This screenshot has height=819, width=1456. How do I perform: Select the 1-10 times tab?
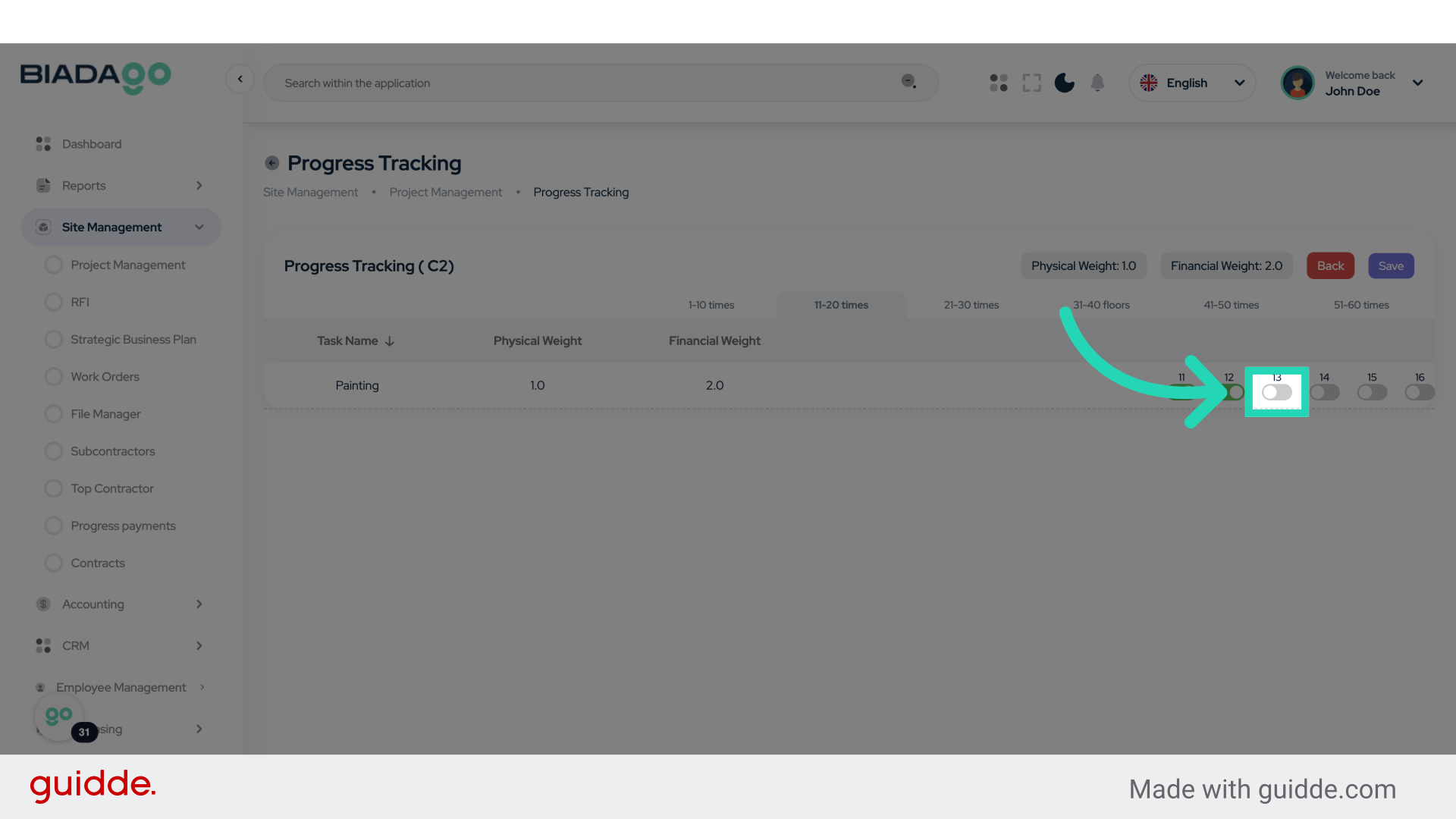(711, 305)
